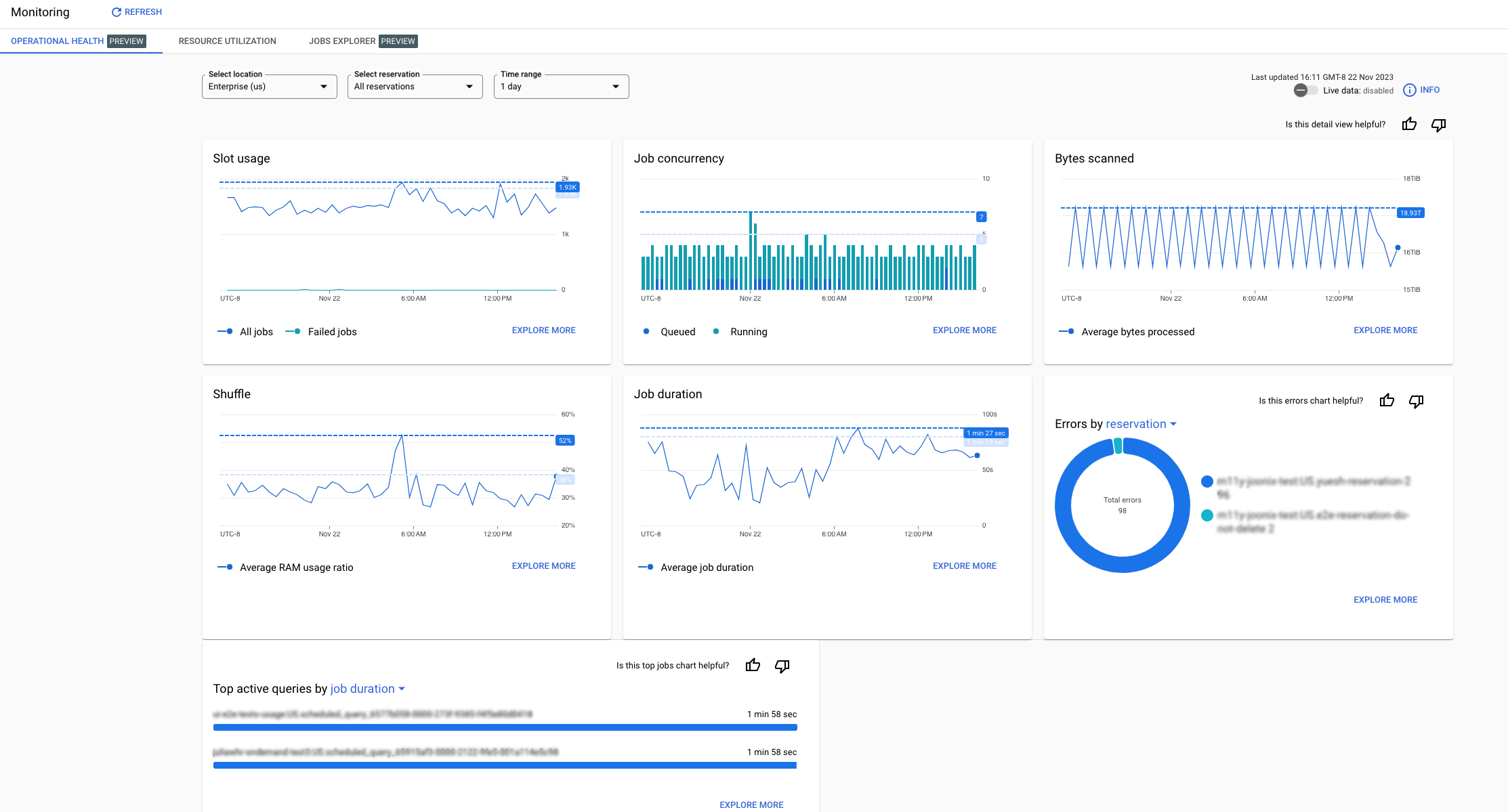Click Explore More link in Bytes scanned
The width and height of the screenshot is (1508, 812).
point(1385,330)
